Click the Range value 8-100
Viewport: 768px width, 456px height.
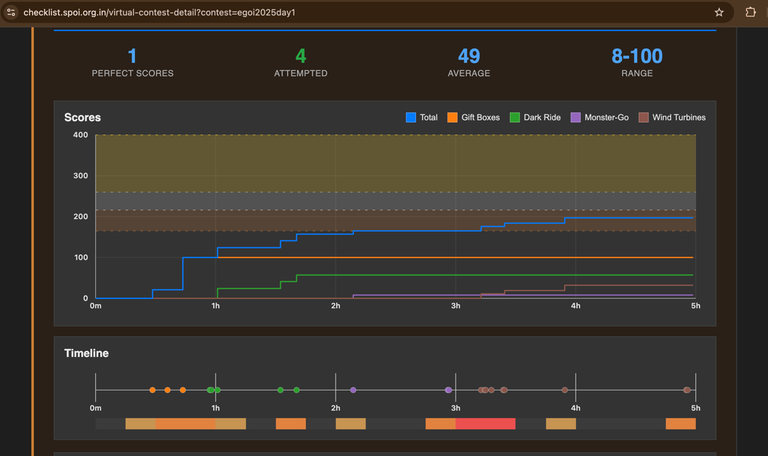pos(637,56)
